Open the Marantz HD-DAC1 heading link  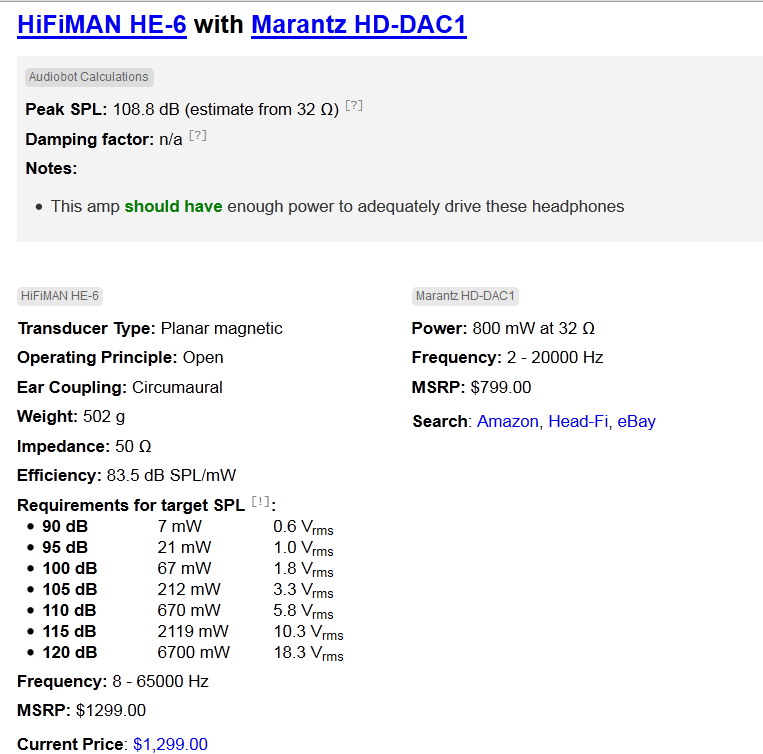click(359, 25)
